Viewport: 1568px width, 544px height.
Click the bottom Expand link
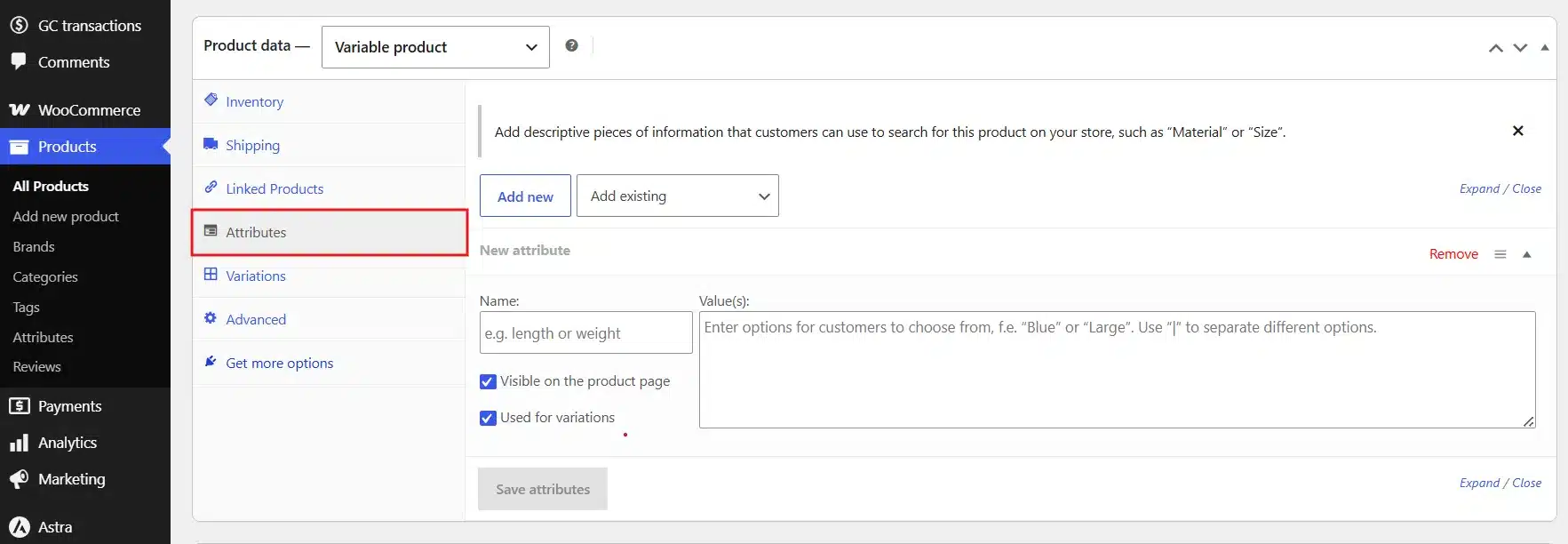[x=1479, y=483]
